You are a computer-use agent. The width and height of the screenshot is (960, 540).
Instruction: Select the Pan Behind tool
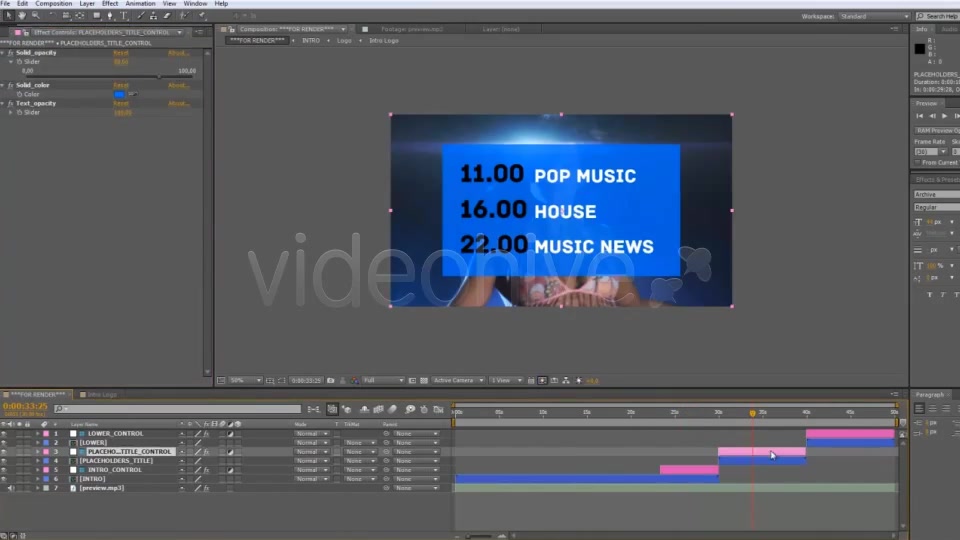point(80,15)
